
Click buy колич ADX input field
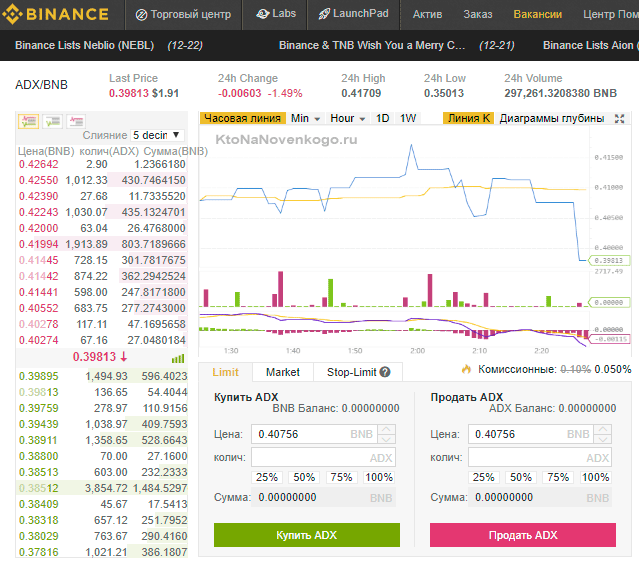click(323, 457)
